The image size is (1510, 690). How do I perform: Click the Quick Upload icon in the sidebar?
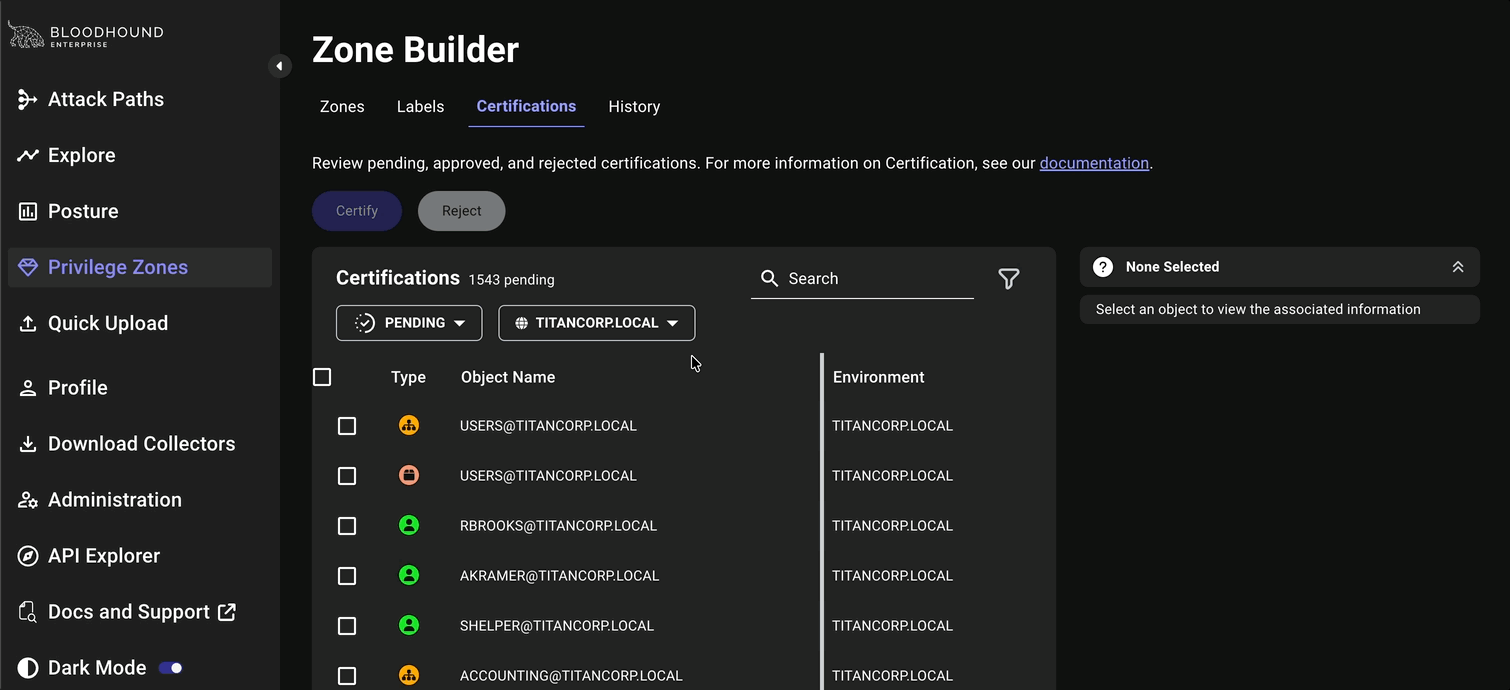tap(28, 323)
